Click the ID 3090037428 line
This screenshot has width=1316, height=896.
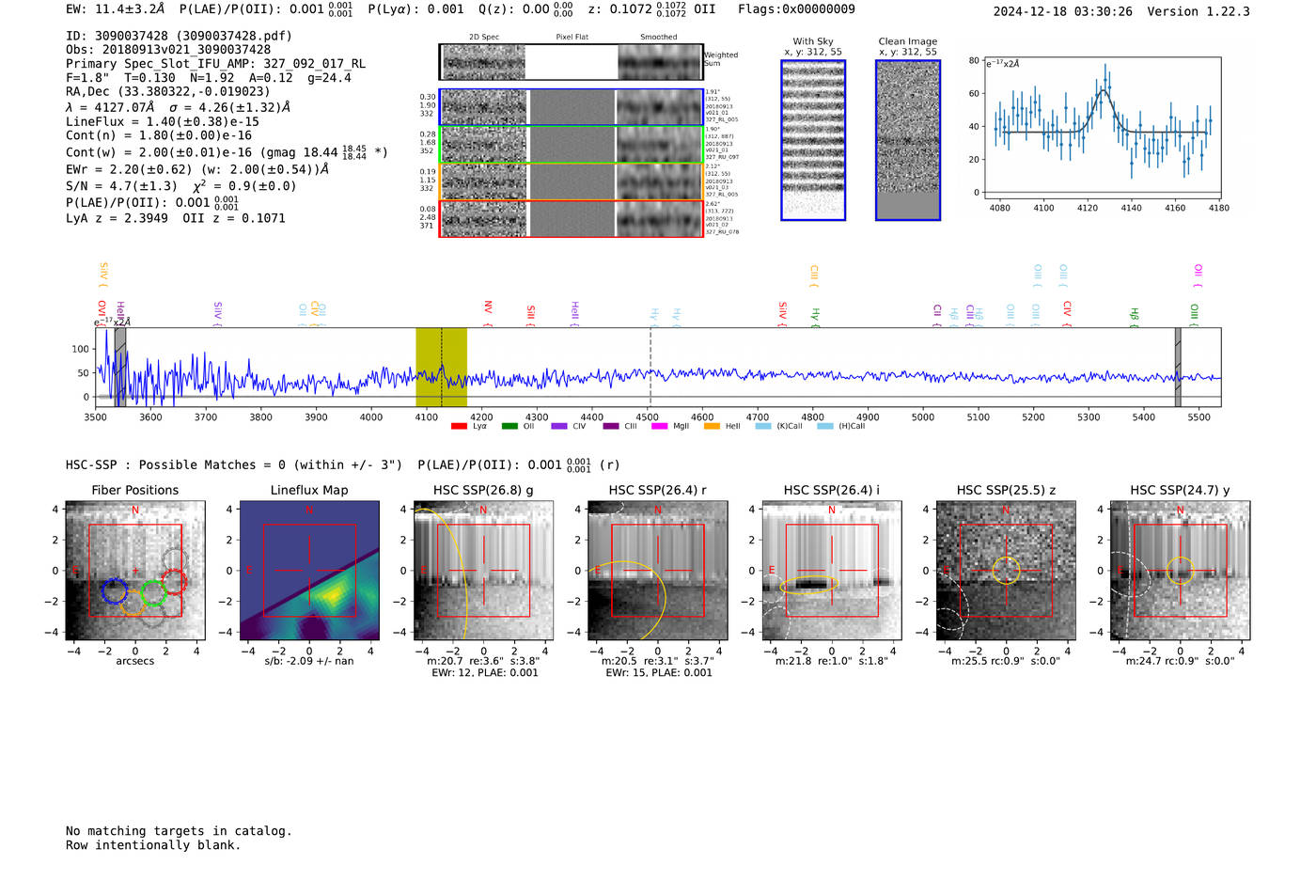(x=179, y=36)
